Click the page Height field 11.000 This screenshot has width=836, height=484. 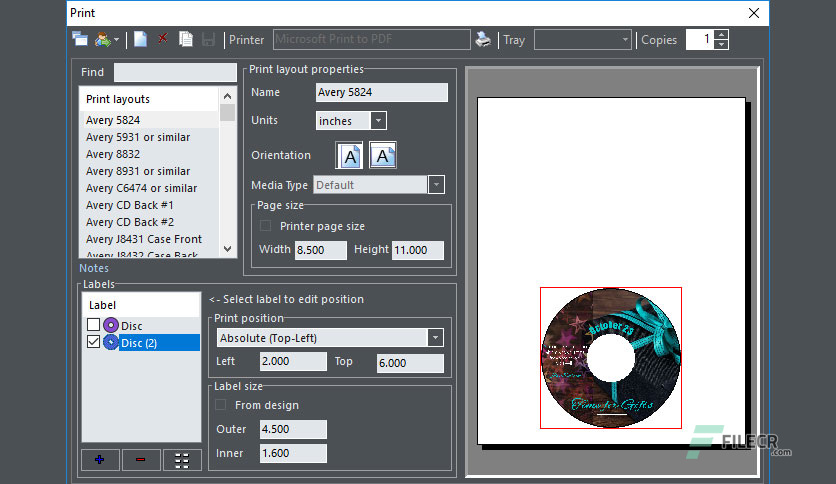417,250
